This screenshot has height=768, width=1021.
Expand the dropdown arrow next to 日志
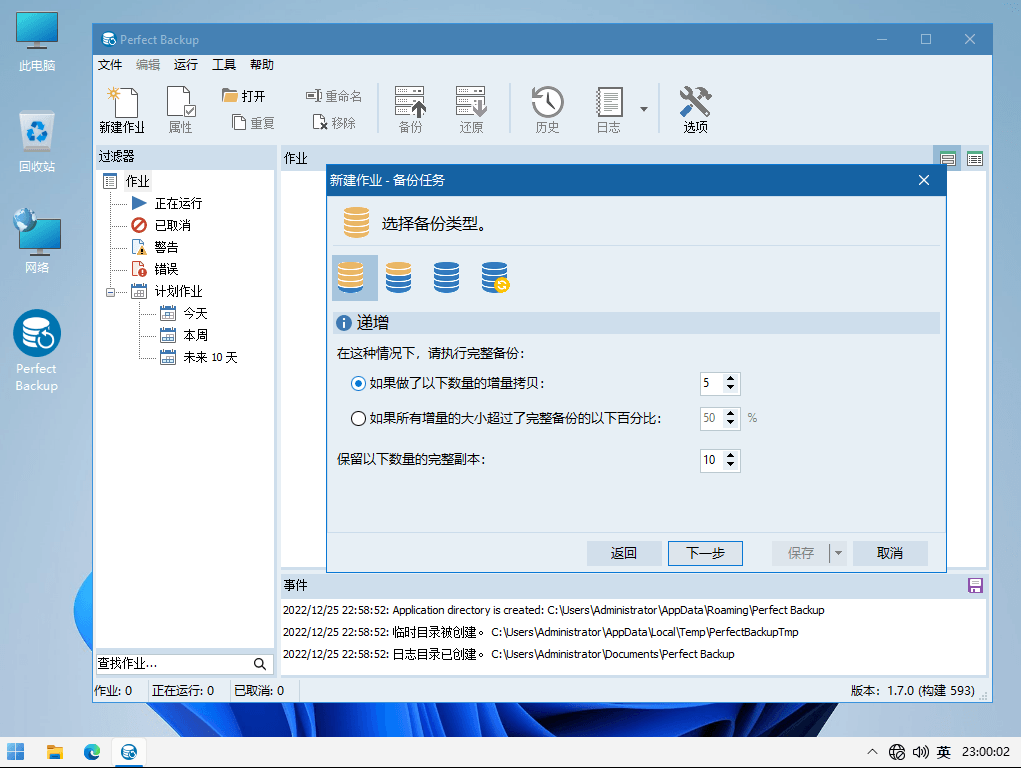coord(643,109)
